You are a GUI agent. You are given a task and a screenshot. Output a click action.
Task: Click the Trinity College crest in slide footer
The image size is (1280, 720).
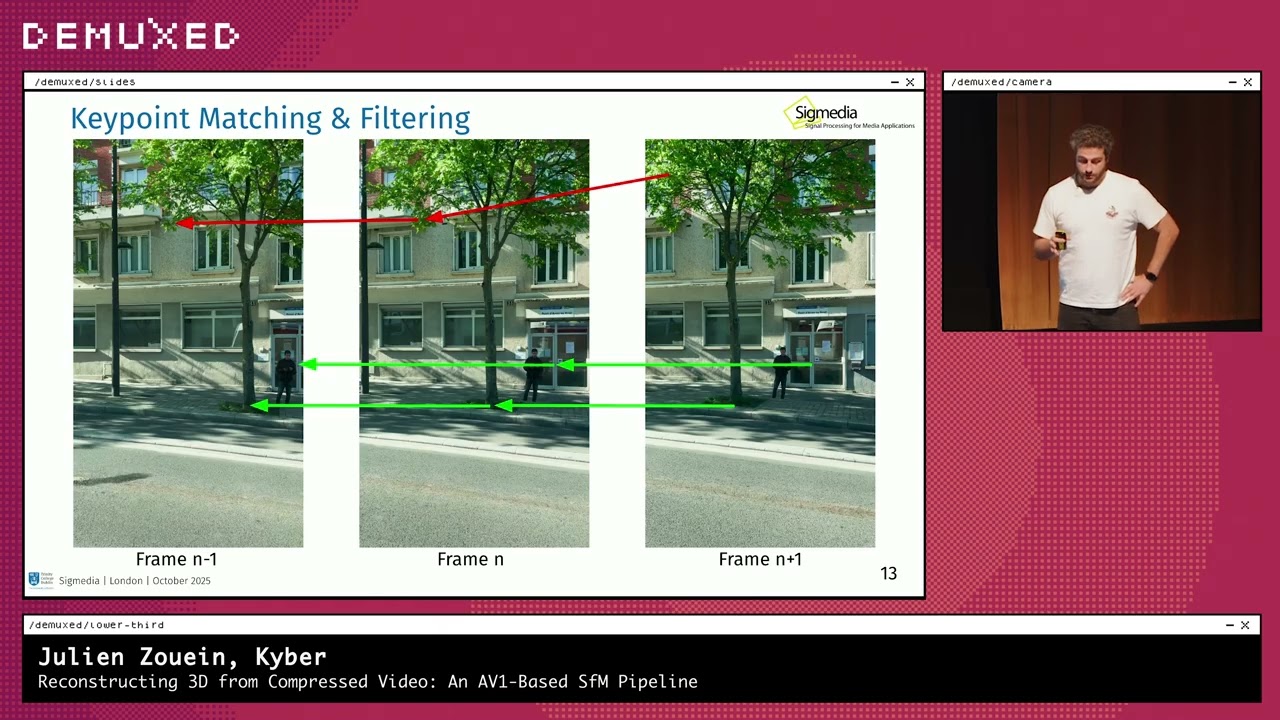[x=34, y=580]
